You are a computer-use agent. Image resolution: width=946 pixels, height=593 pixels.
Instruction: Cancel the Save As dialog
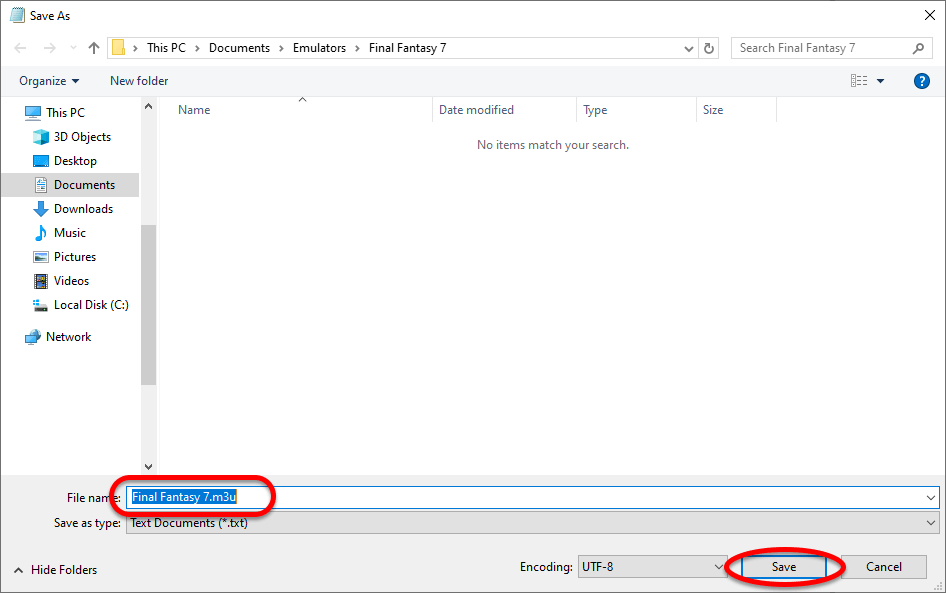pos(884,567)
